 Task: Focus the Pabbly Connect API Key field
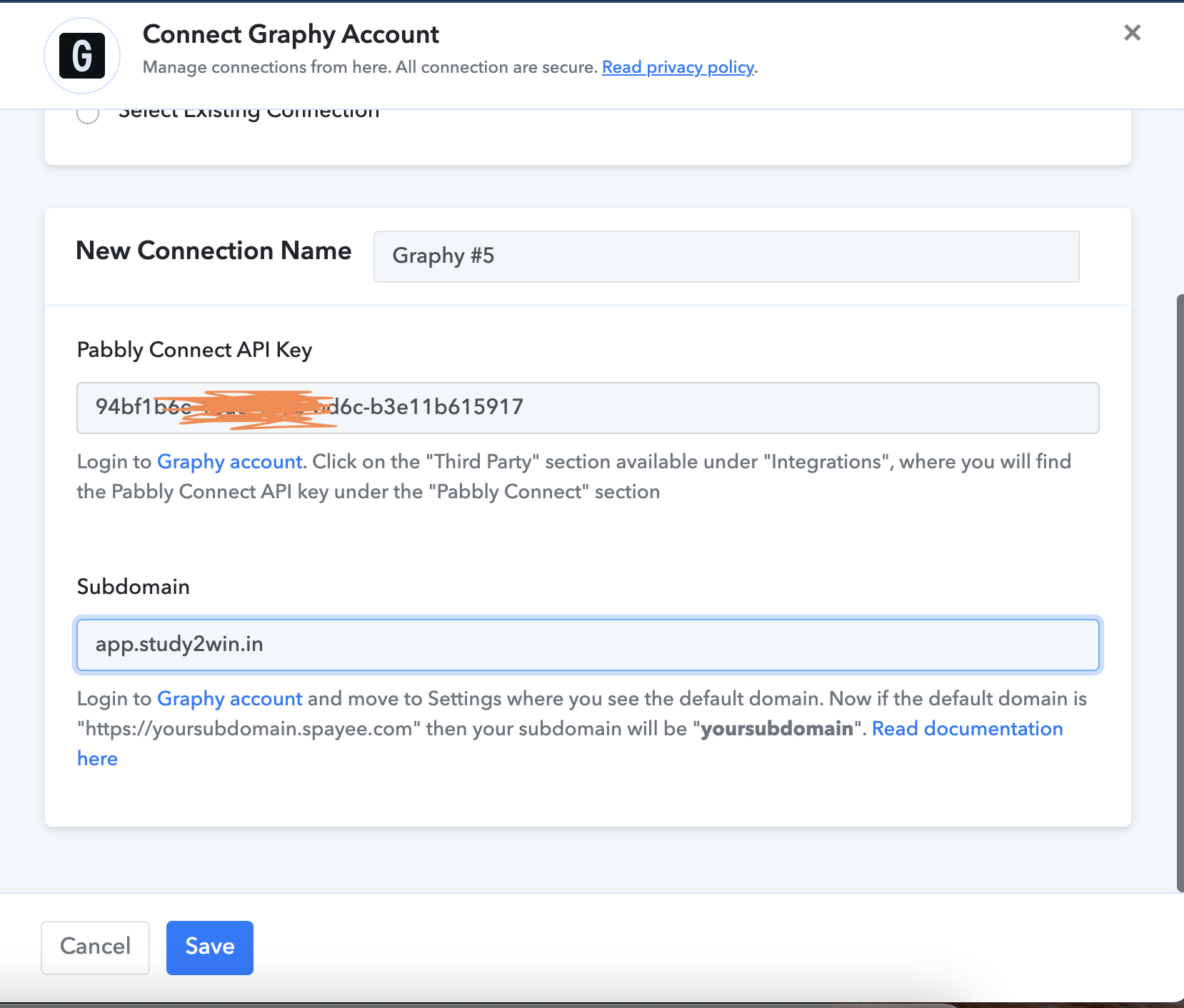pyautogui.click(x=588, y=408)
